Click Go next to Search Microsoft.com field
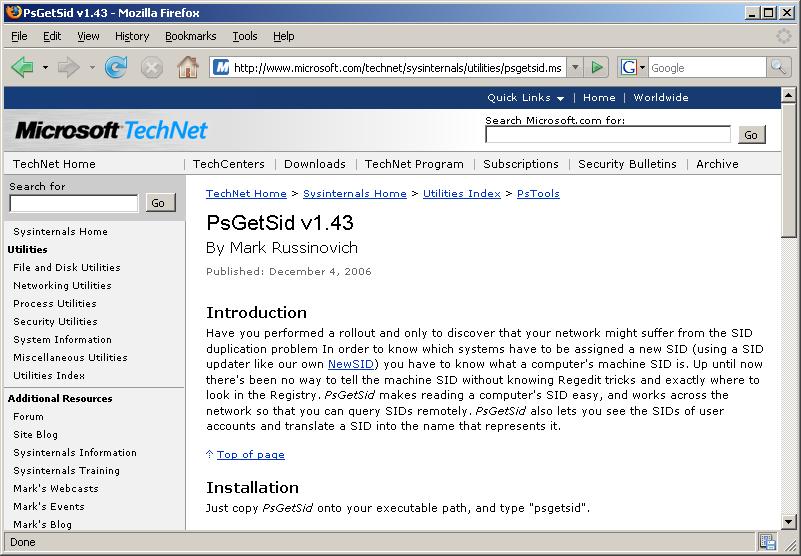Image resolution: width=801 pixels, height=556 pixels. point(751,135)
